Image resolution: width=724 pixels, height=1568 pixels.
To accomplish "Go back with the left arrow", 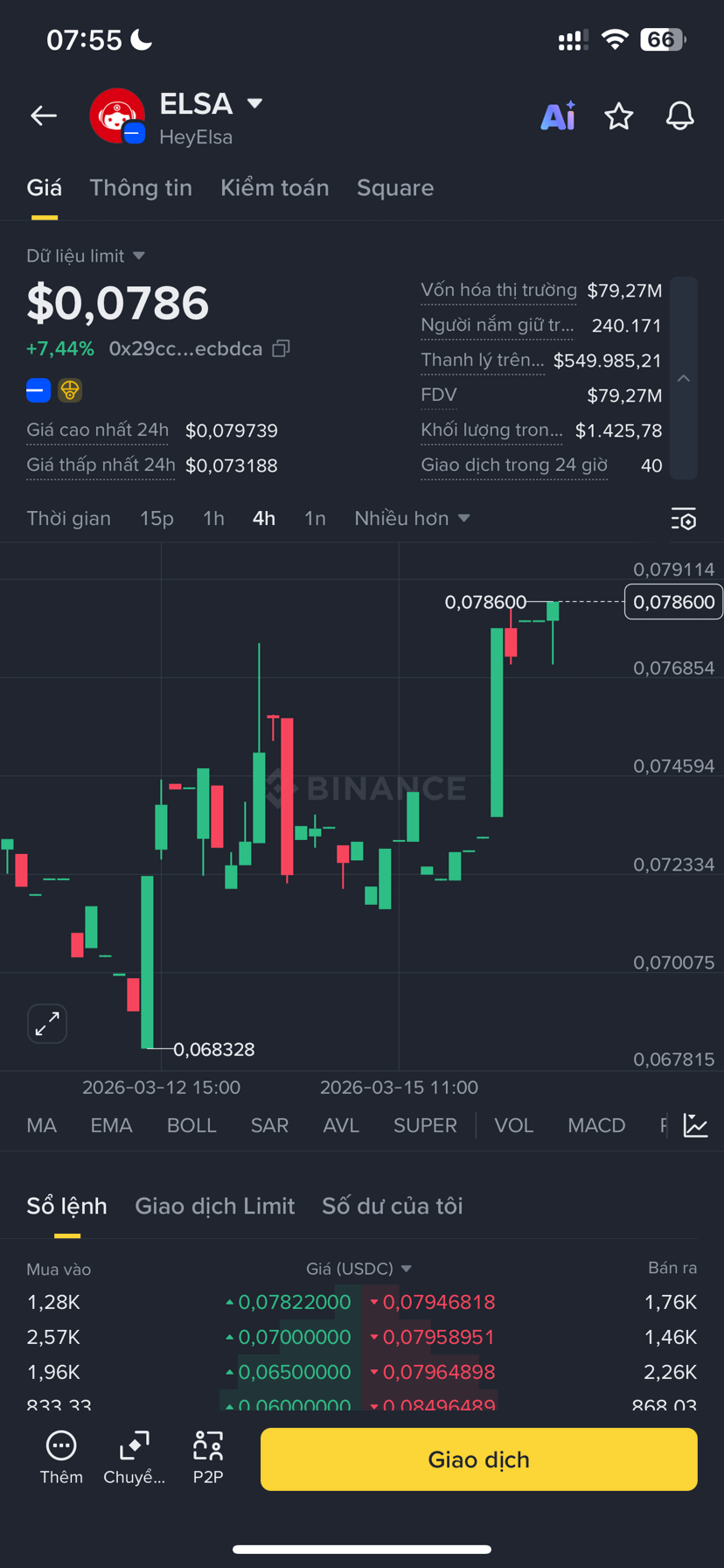I will pyautogui.click(x=44, y=115).
